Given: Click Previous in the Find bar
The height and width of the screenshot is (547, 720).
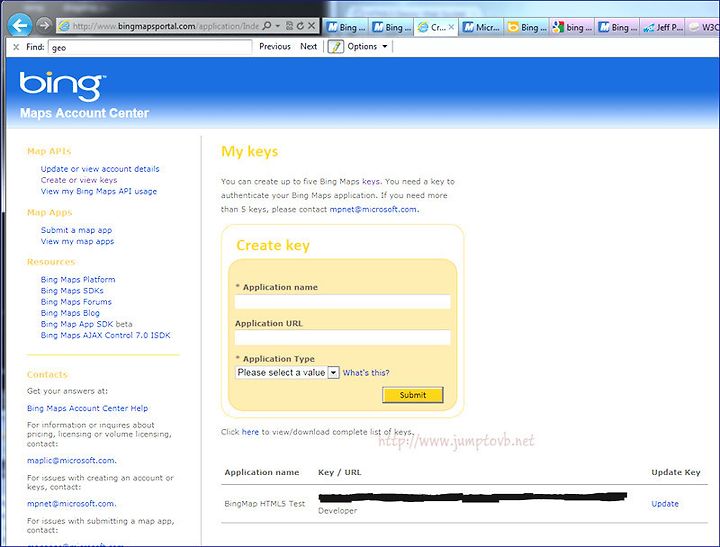Looking at the screenshot, I should pyautogui.click(x=275, y=46).
